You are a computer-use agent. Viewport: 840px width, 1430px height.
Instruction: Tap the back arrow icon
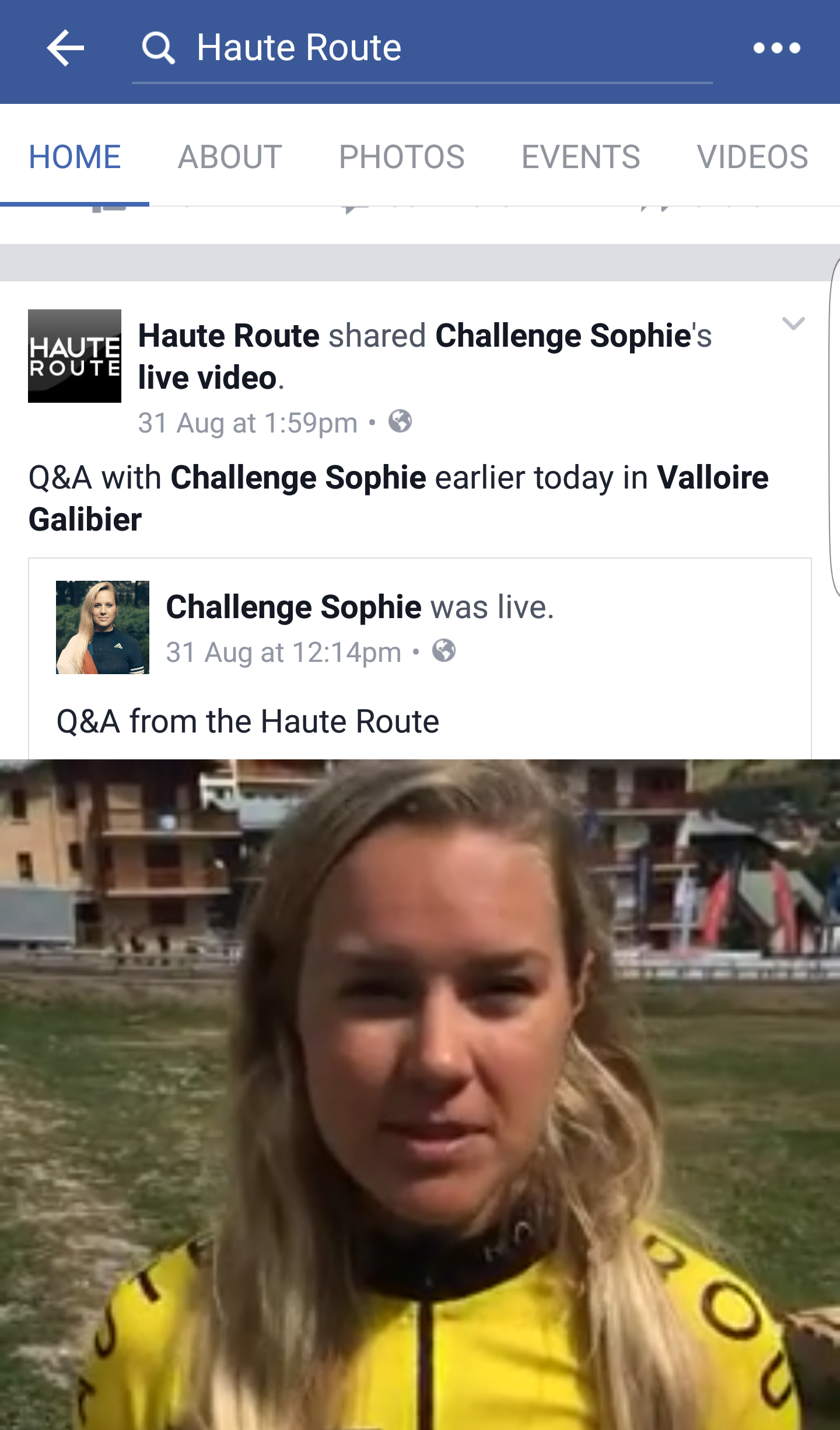65,48
